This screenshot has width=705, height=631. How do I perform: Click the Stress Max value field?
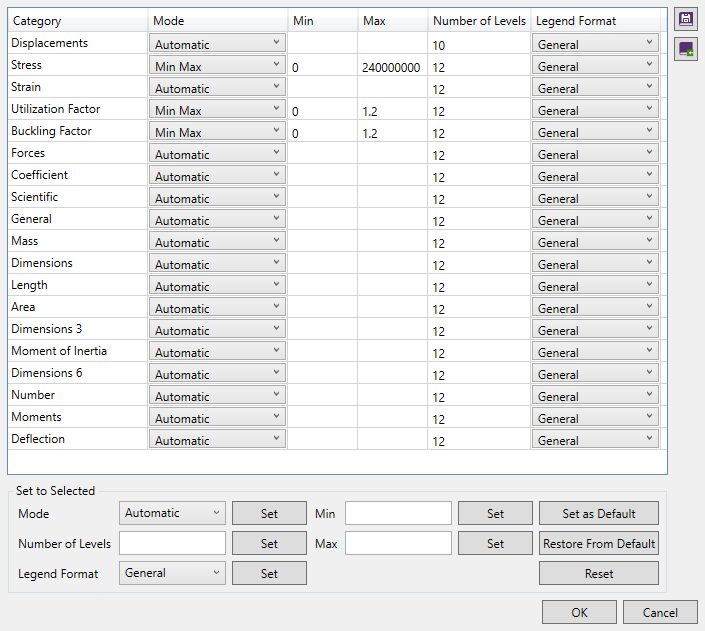tap(392, 66)
